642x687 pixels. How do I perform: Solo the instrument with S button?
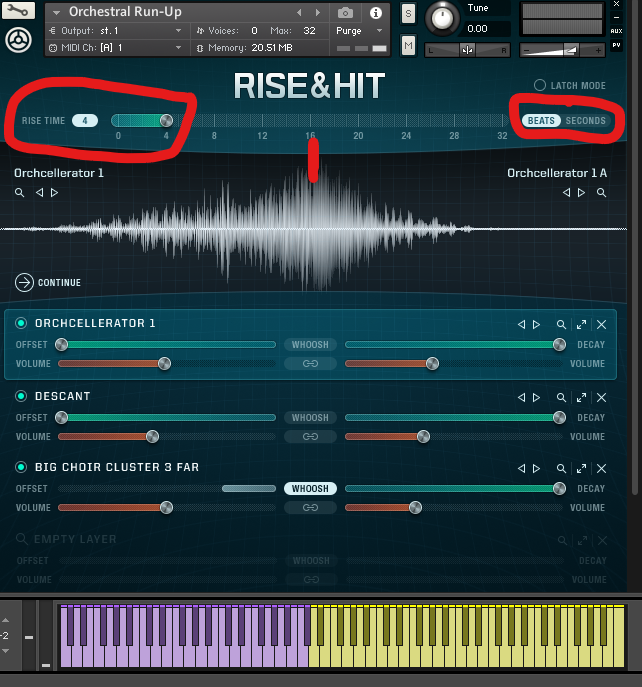(x=408, y=14)
